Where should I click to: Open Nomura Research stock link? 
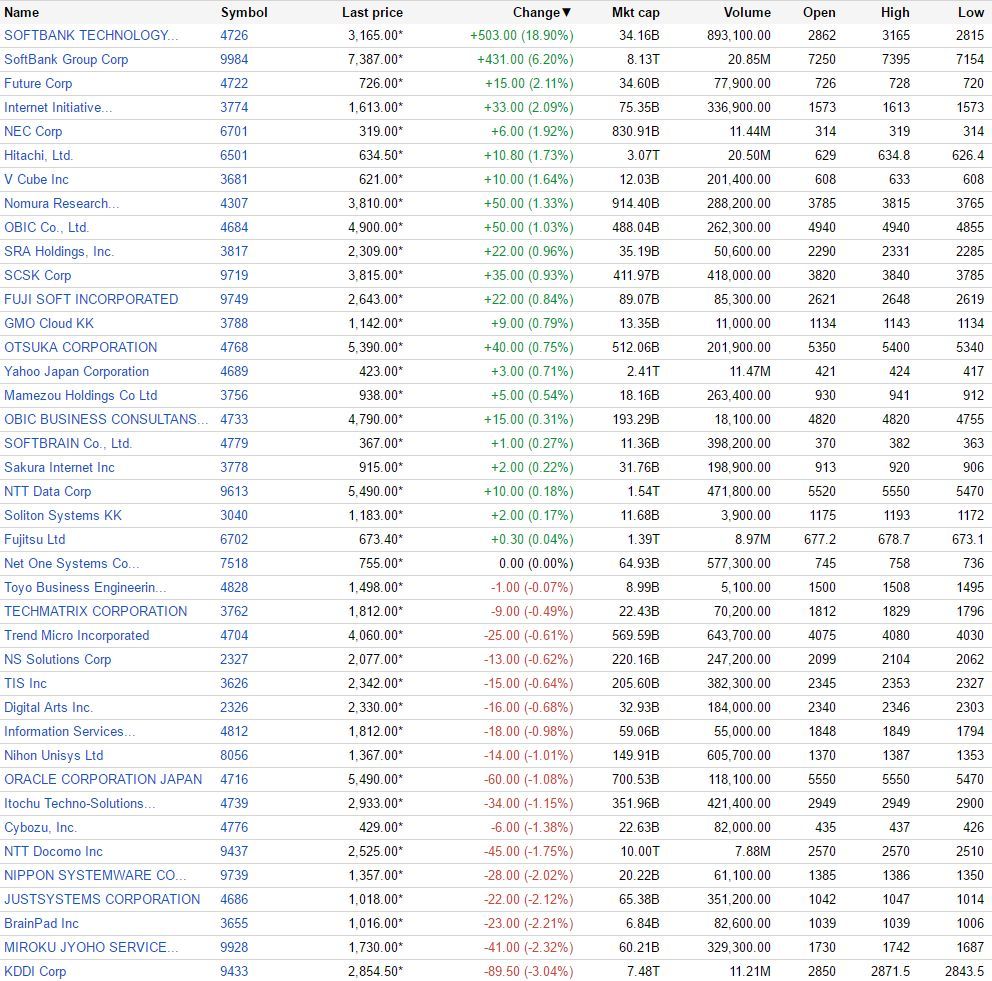(61, 204)
